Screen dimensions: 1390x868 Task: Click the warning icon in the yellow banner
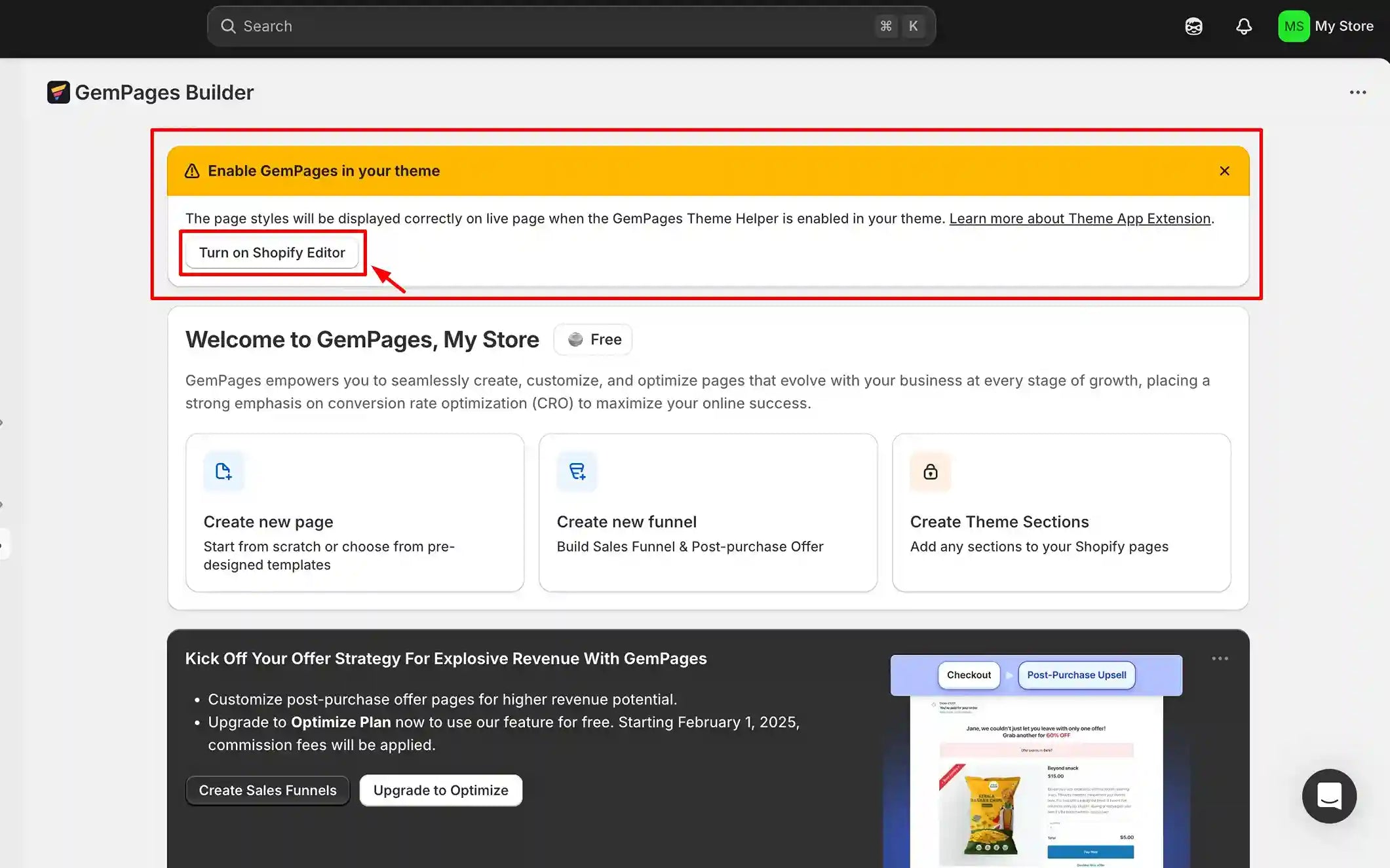coord(191,171)
